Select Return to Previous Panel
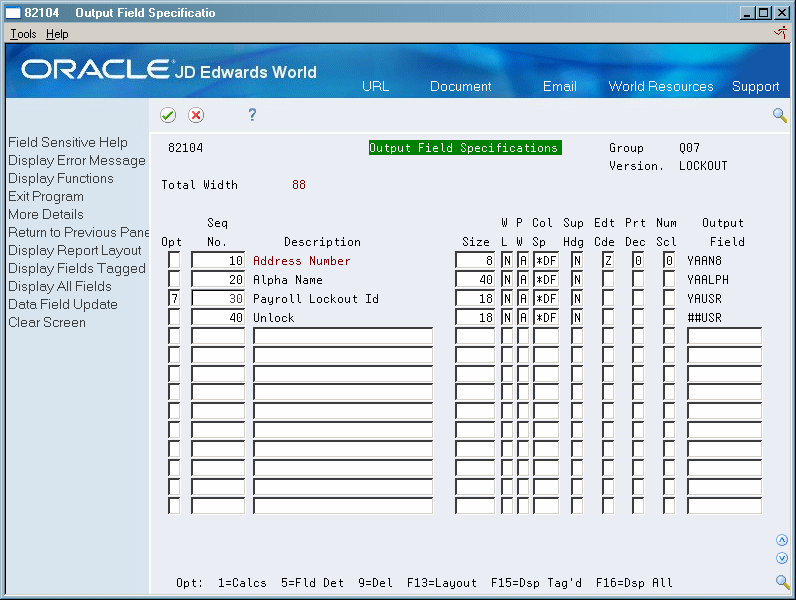Viewport: 796px width, 600px height. 79,232
